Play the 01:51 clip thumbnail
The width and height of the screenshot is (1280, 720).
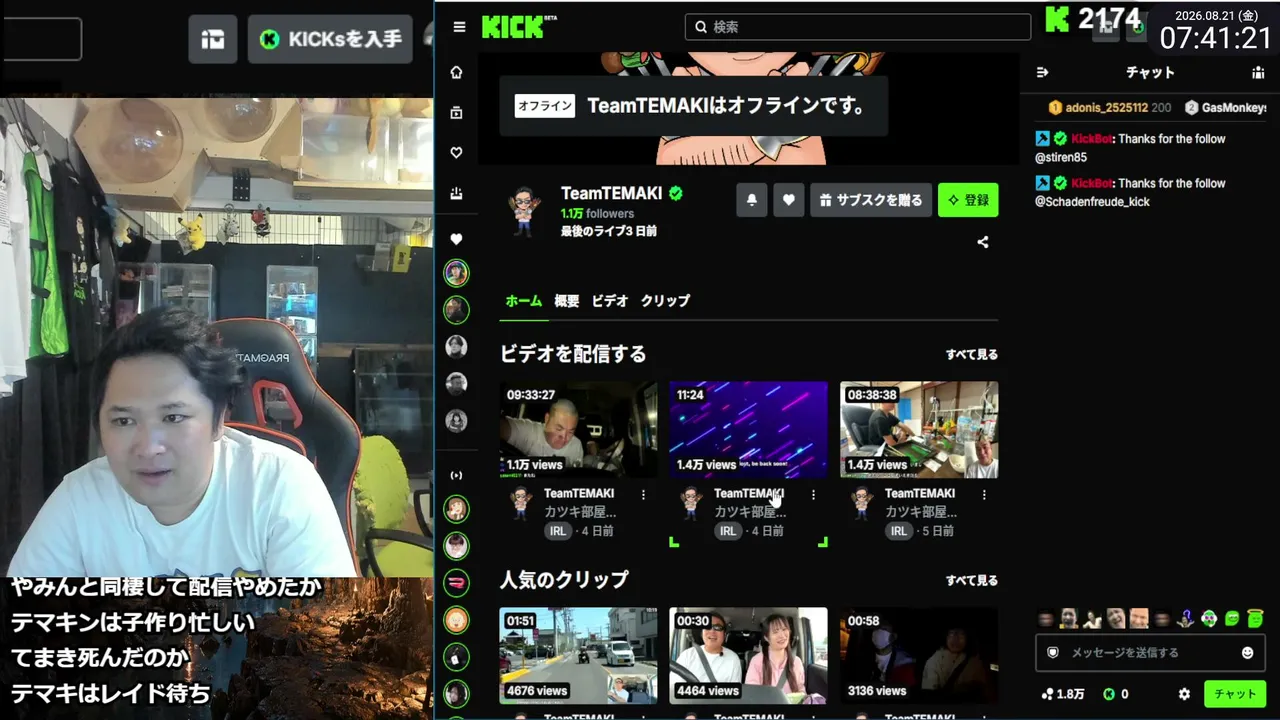(579, 655)
